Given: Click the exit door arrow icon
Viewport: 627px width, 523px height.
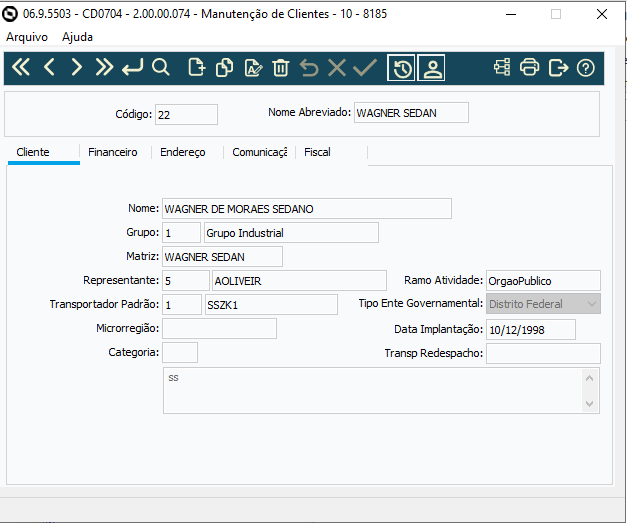Looking at the screenshot, I should (558, 67).
